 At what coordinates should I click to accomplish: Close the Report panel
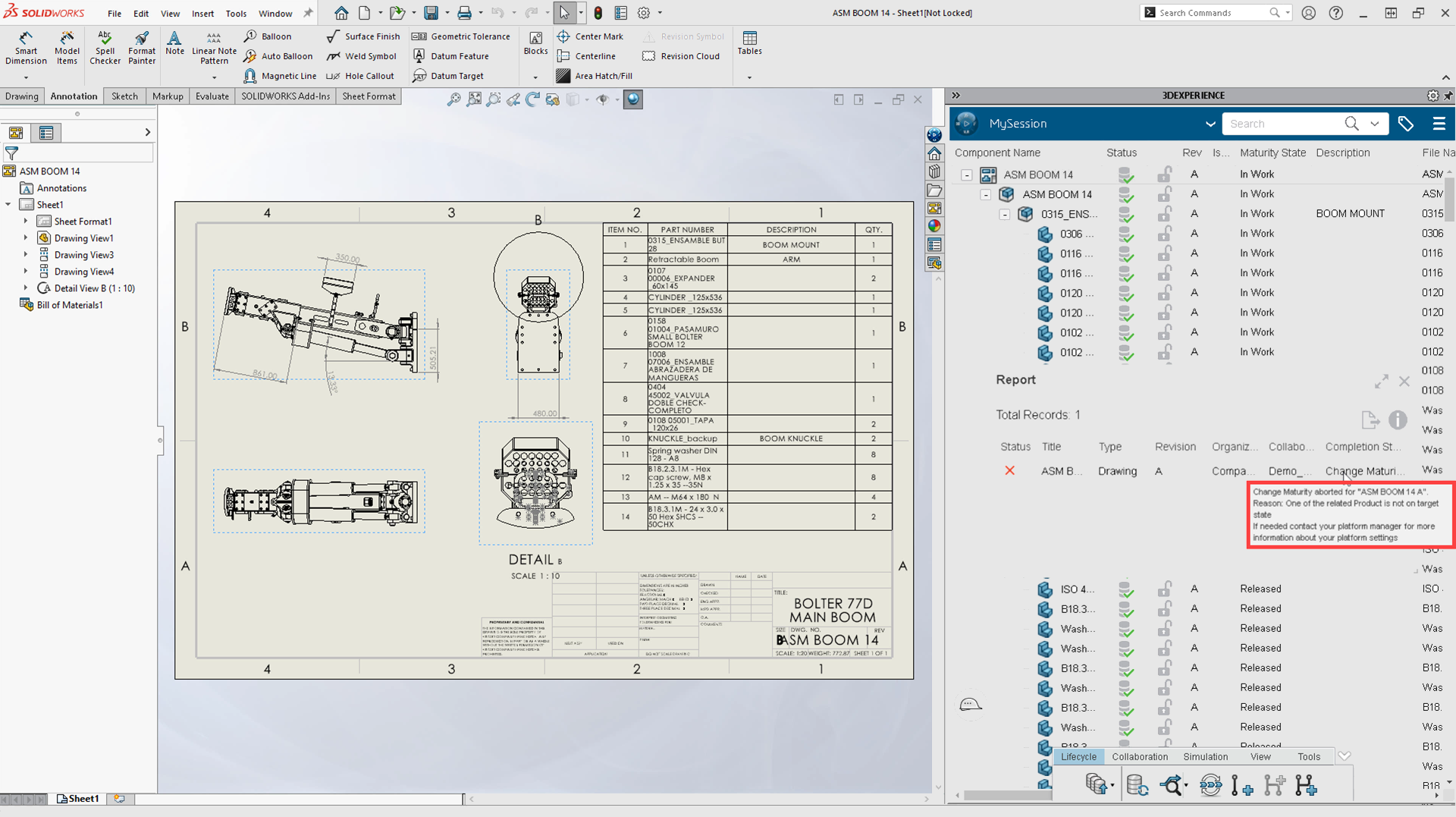tap(1404, 382)
